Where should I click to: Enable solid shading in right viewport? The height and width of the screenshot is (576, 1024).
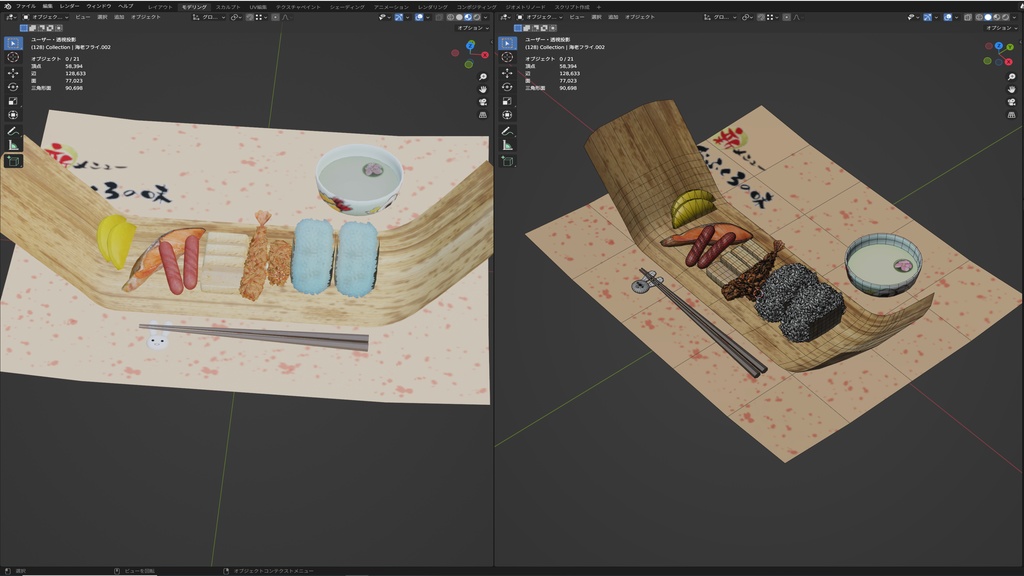(x=988, y=17)
